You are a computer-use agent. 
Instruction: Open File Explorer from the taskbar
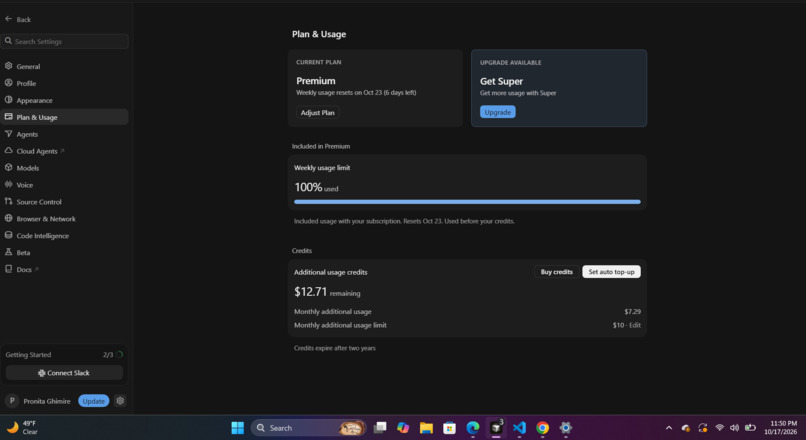point(426,428)
